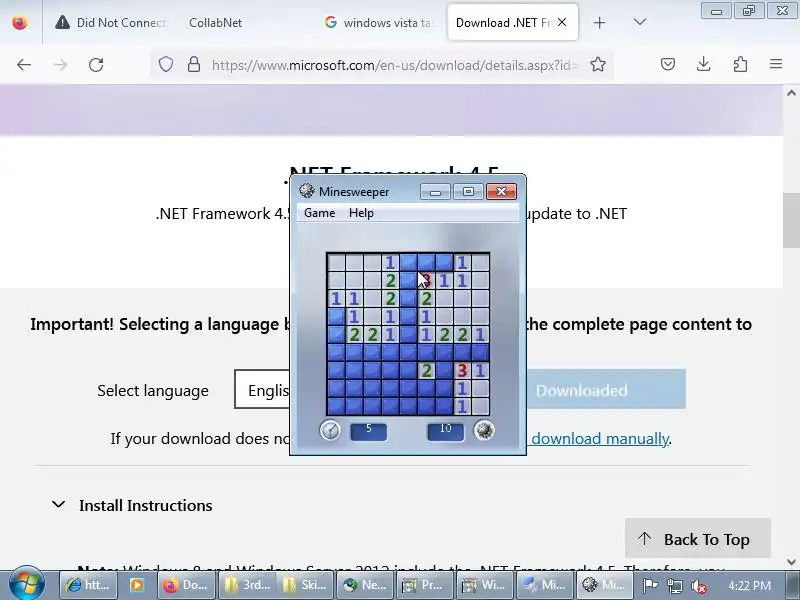800x600 pixels.
Task: Save the page to Pocket
Action: click(x=668, y=65)
